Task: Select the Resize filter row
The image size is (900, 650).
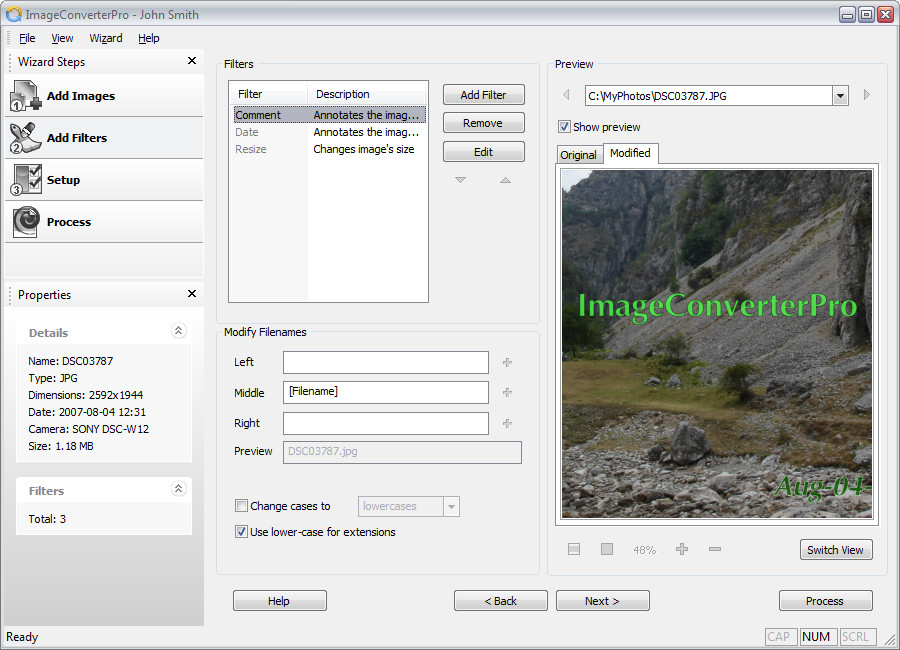Action: (x=329, y=149)
